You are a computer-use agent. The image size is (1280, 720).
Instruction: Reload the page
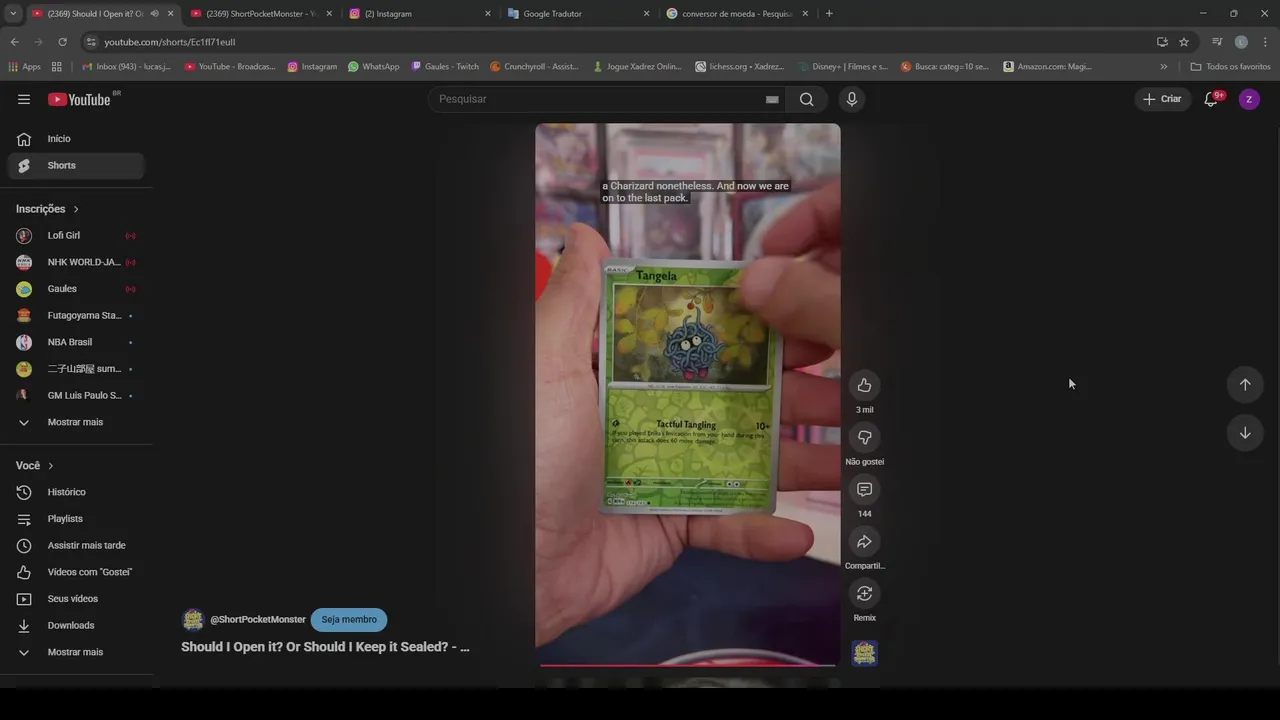(62, 42)
